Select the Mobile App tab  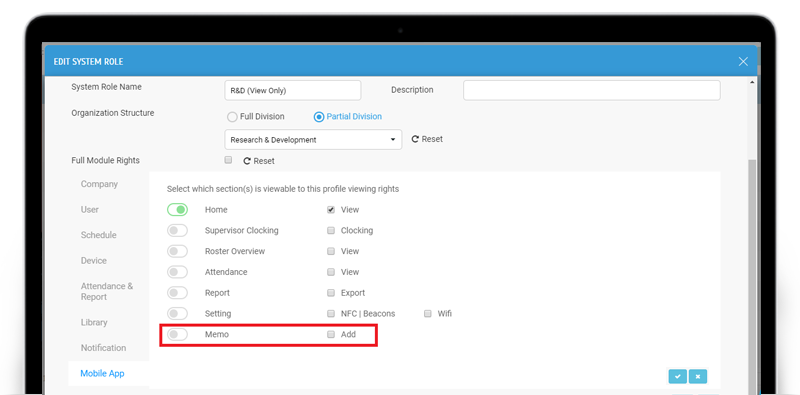pos(103,374)
